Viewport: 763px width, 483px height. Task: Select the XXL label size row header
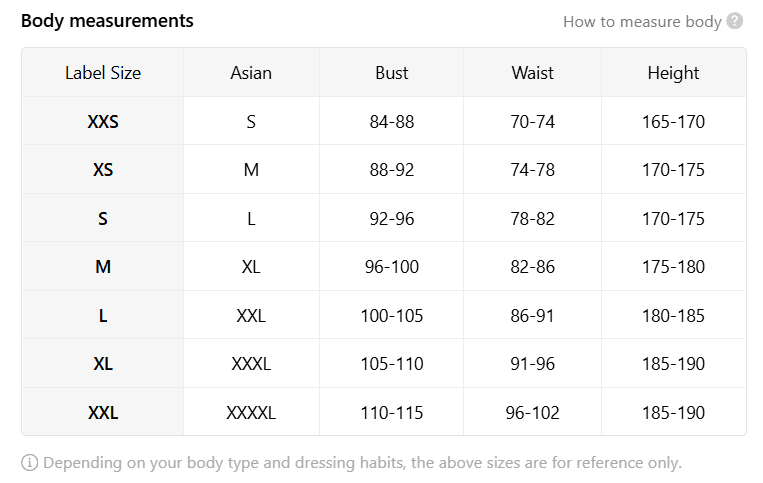103,413
